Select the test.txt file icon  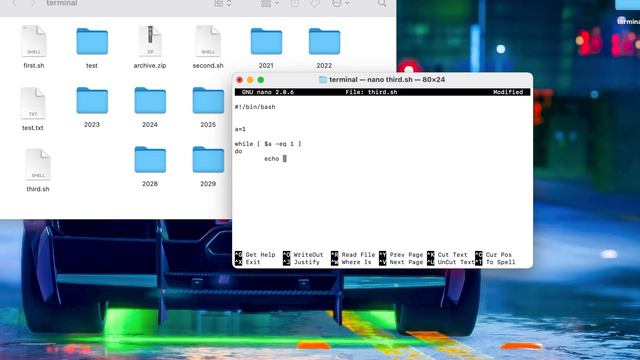tap(33, 103)
